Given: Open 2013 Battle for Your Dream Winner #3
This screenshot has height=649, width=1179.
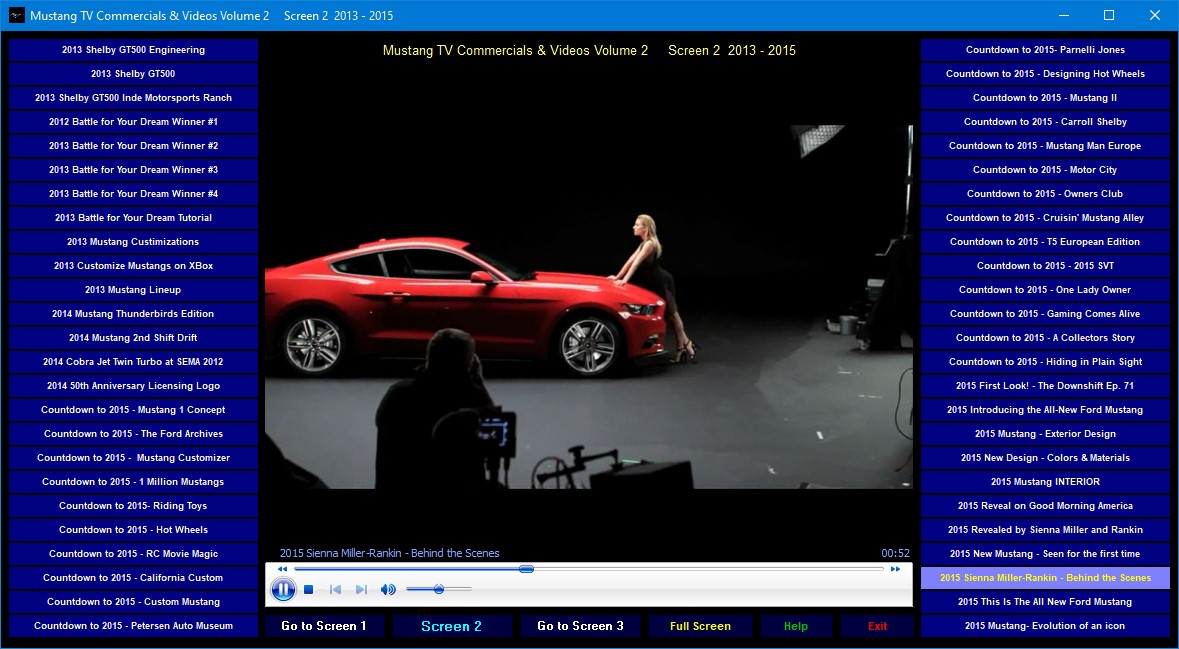Looking at the screenshot, I should pos(133,170).
